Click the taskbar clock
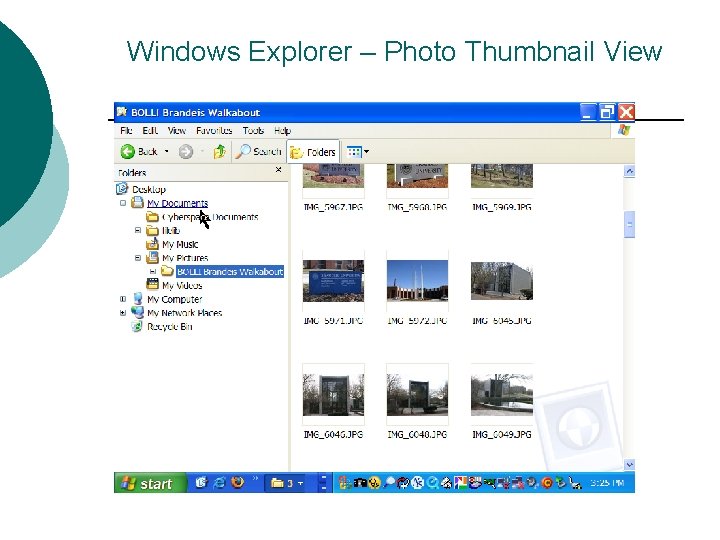720x540 pixels. tap(607, 483)
